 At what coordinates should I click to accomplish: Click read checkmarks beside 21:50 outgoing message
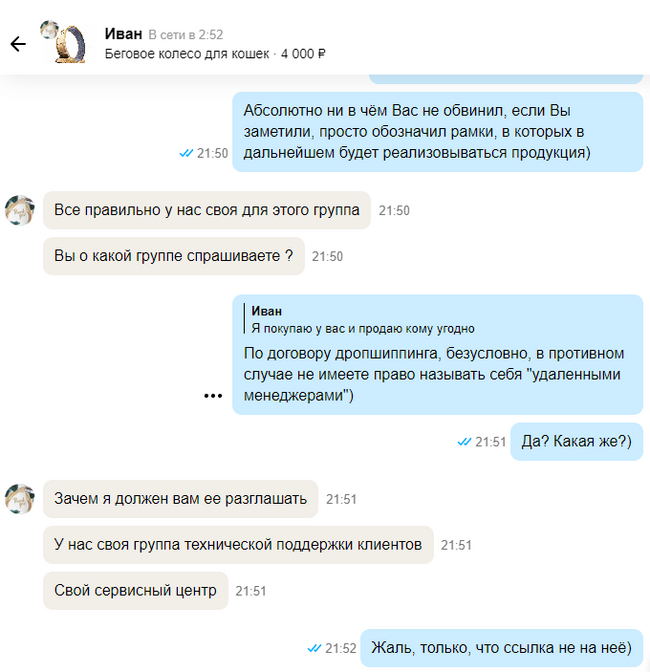point(186,153)
